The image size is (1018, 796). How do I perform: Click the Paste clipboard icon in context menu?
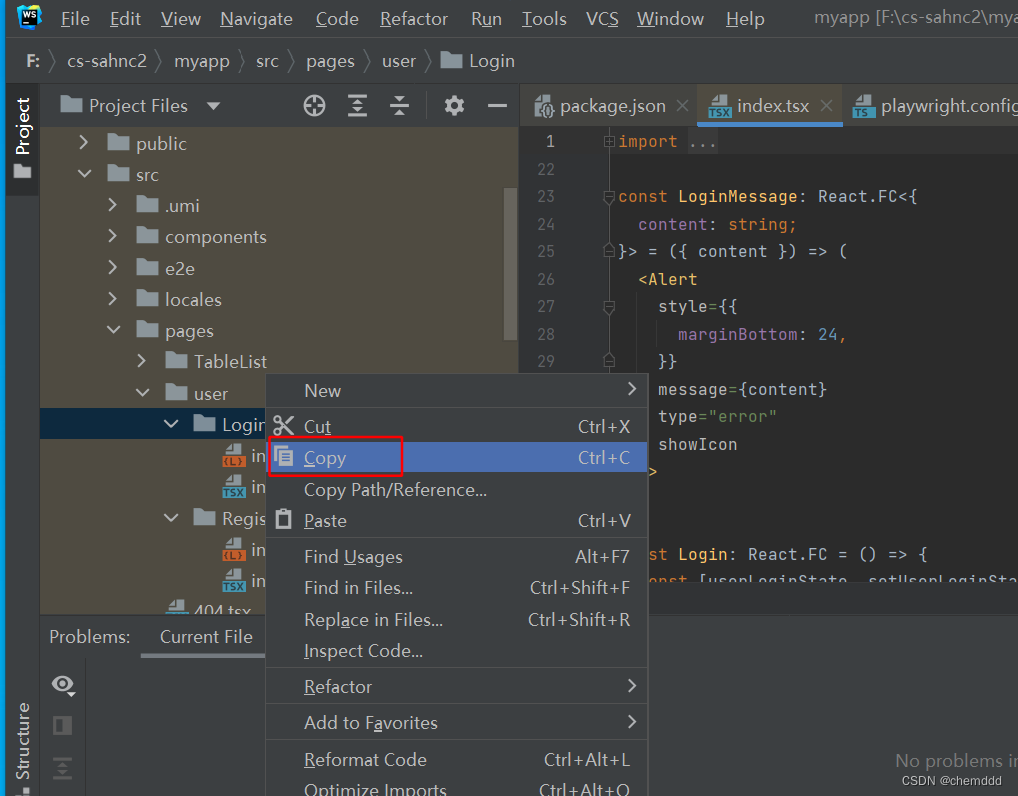[x=284, y=519]
